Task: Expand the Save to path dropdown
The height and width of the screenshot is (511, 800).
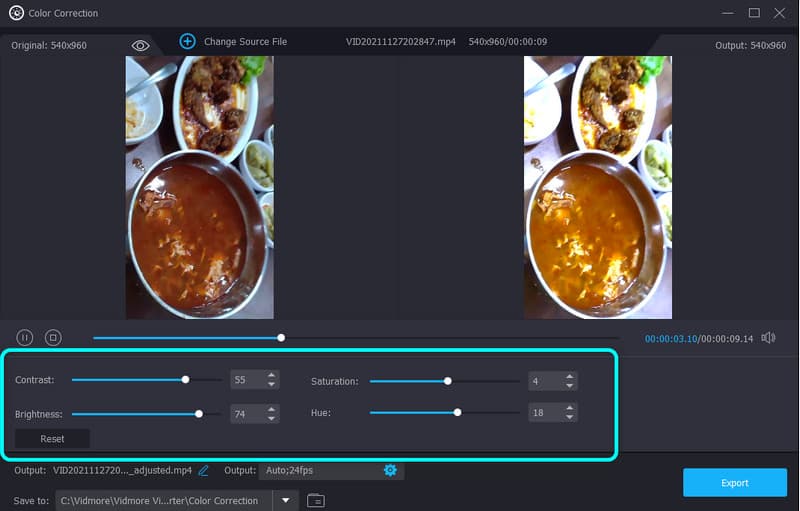Action: [286, 500]
